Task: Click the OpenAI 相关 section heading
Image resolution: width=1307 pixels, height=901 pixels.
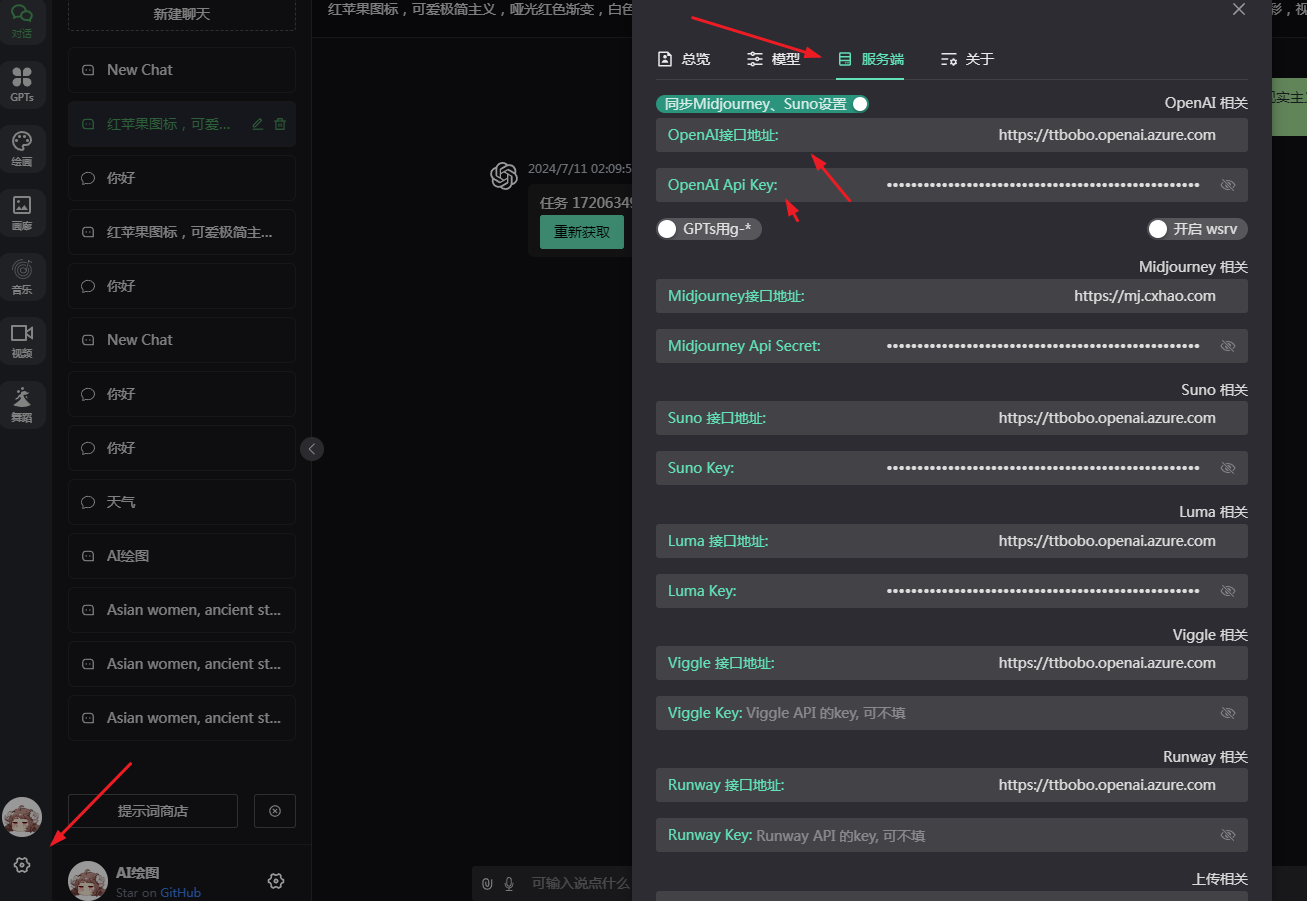Action: click(x=1206, y=103)
